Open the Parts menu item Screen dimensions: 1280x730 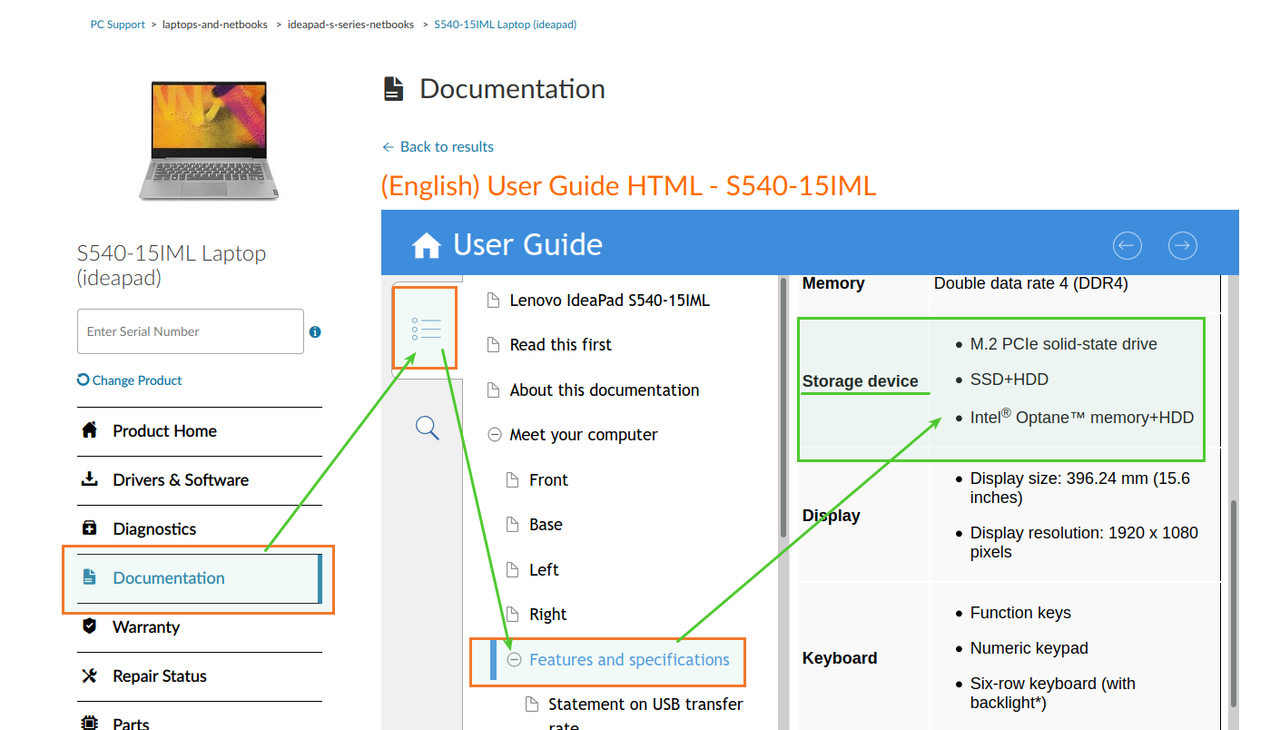(x=200, y=717)
